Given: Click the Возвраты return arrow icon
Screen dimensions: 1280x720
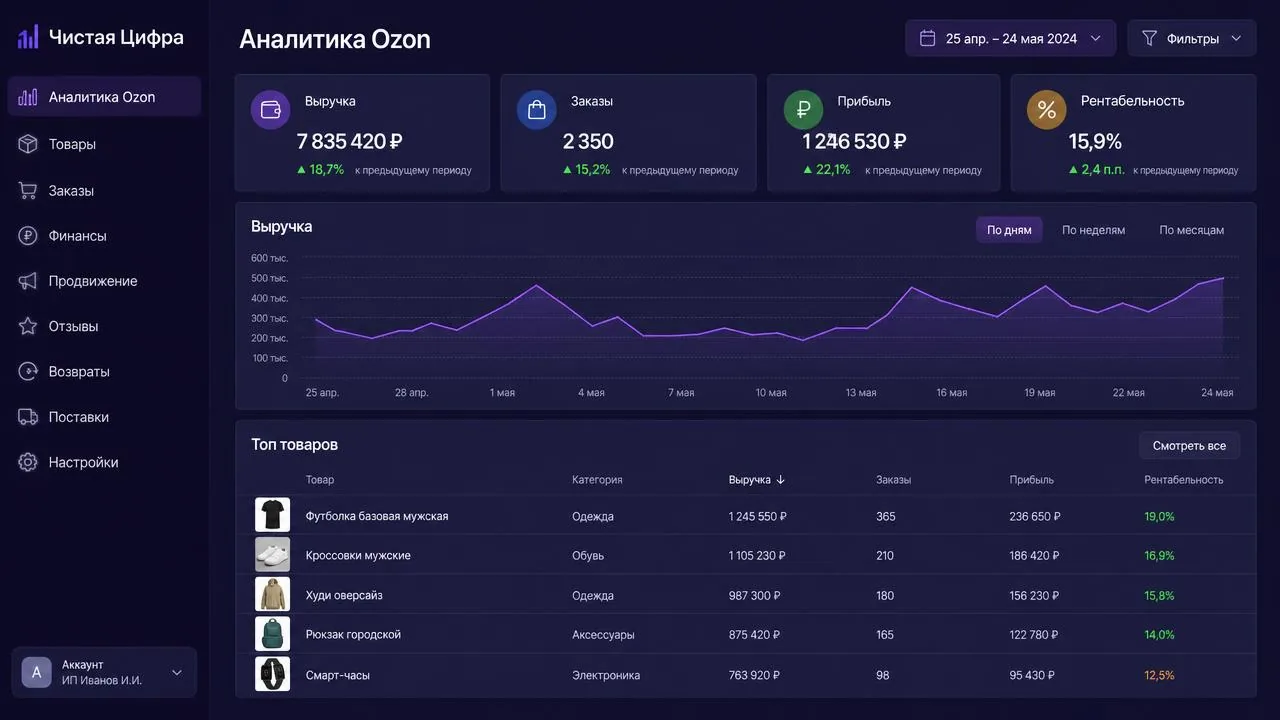Looking at the screenshot, I should (28, 371).
